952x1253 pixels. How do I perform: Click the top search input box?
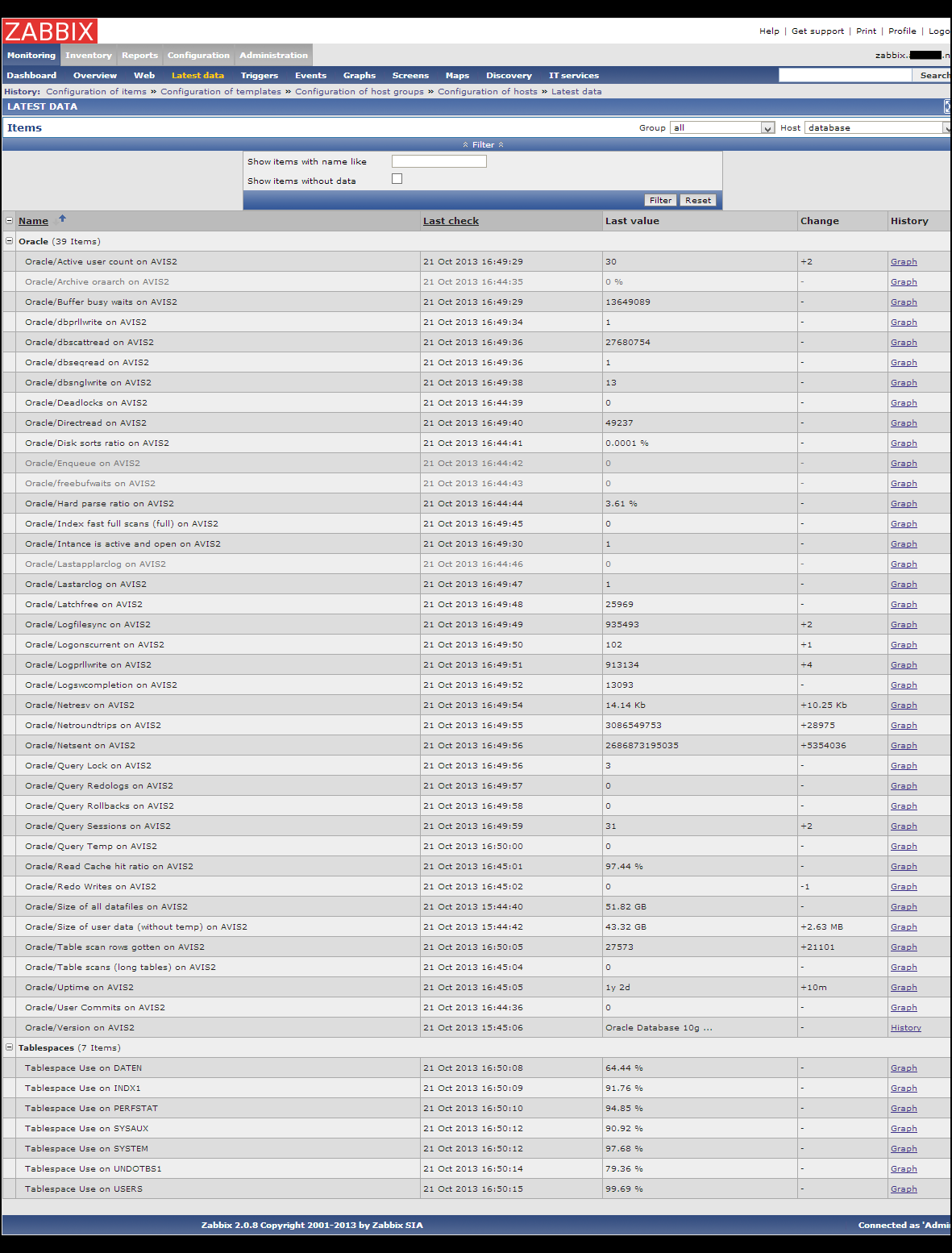click(844, 75)
